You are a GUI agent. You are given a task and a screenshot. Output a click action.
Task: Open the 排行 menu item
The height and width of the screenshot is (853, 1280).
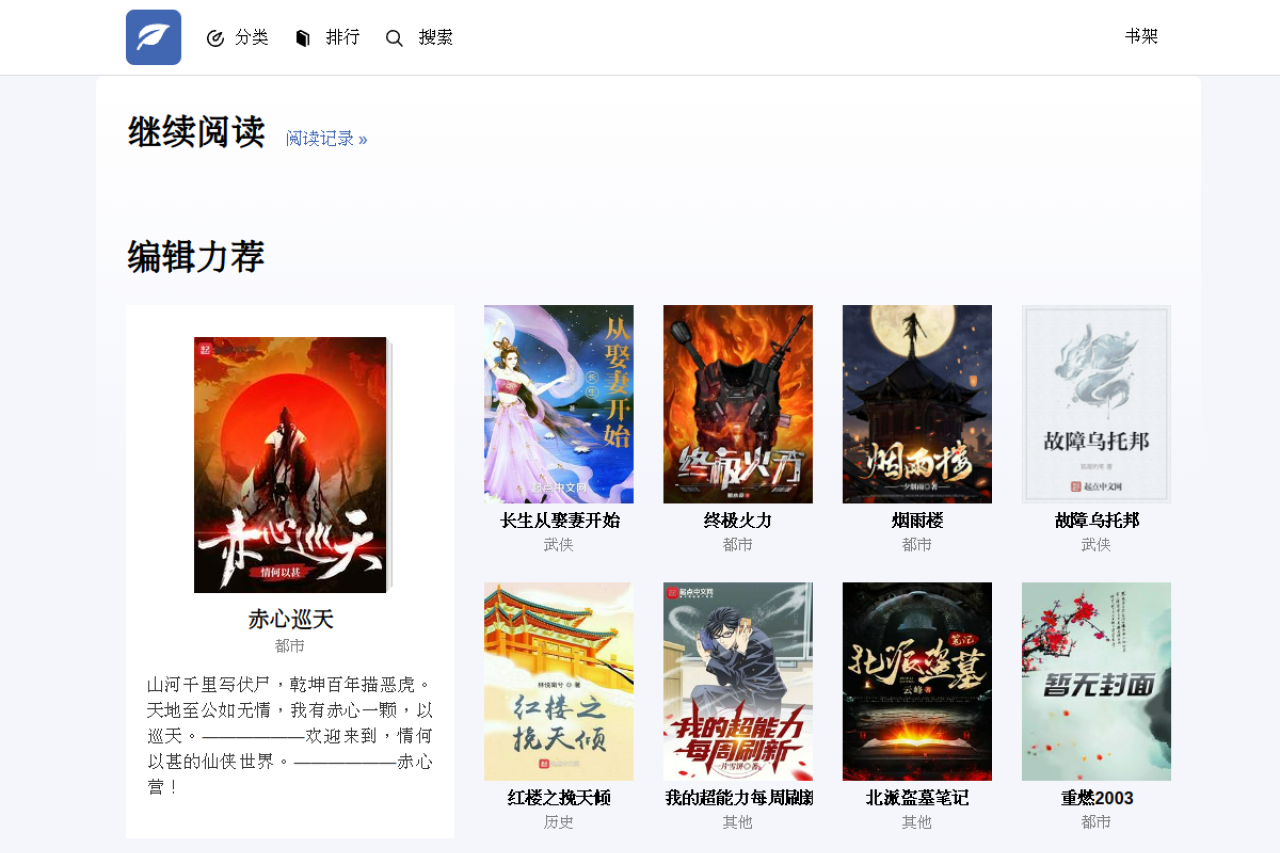(x=343, y=37)
